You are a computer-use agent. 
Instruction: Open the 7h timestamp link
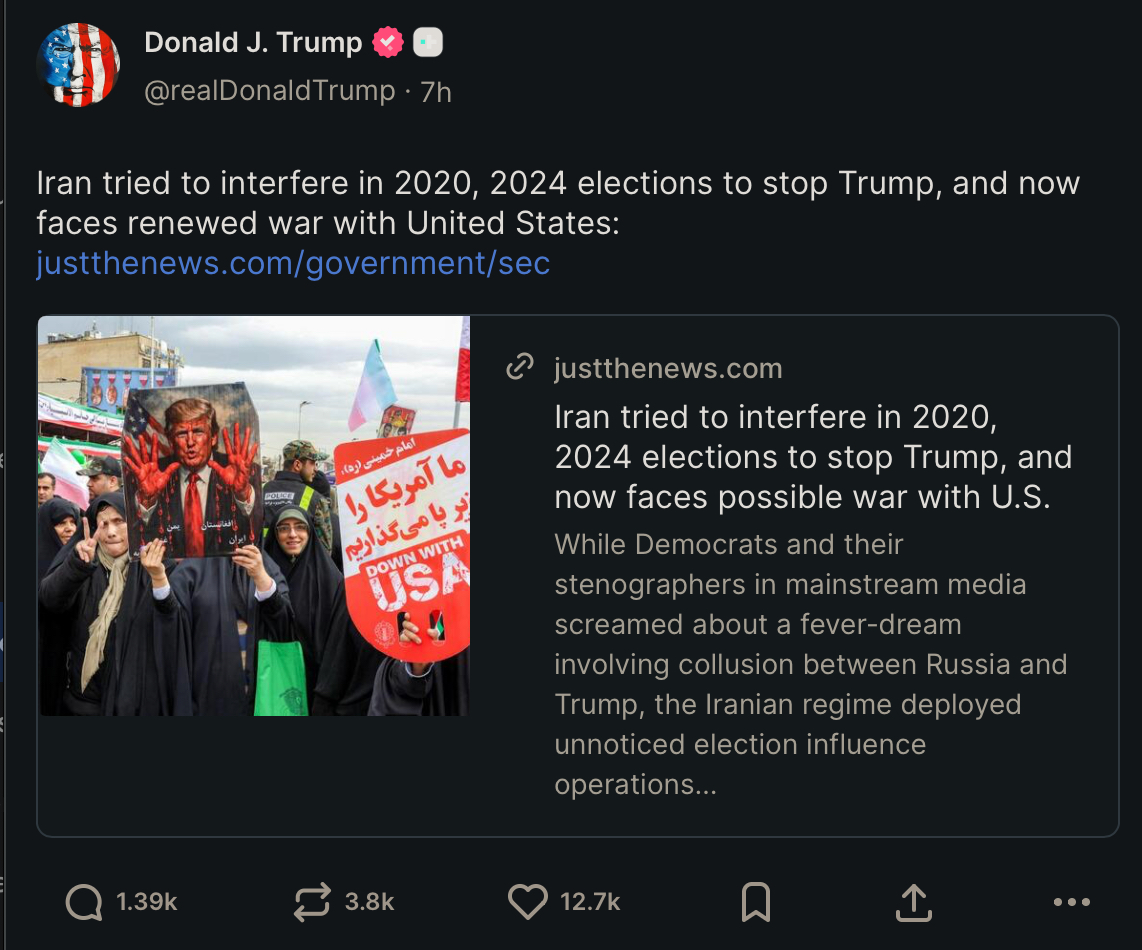pos(436,92)
